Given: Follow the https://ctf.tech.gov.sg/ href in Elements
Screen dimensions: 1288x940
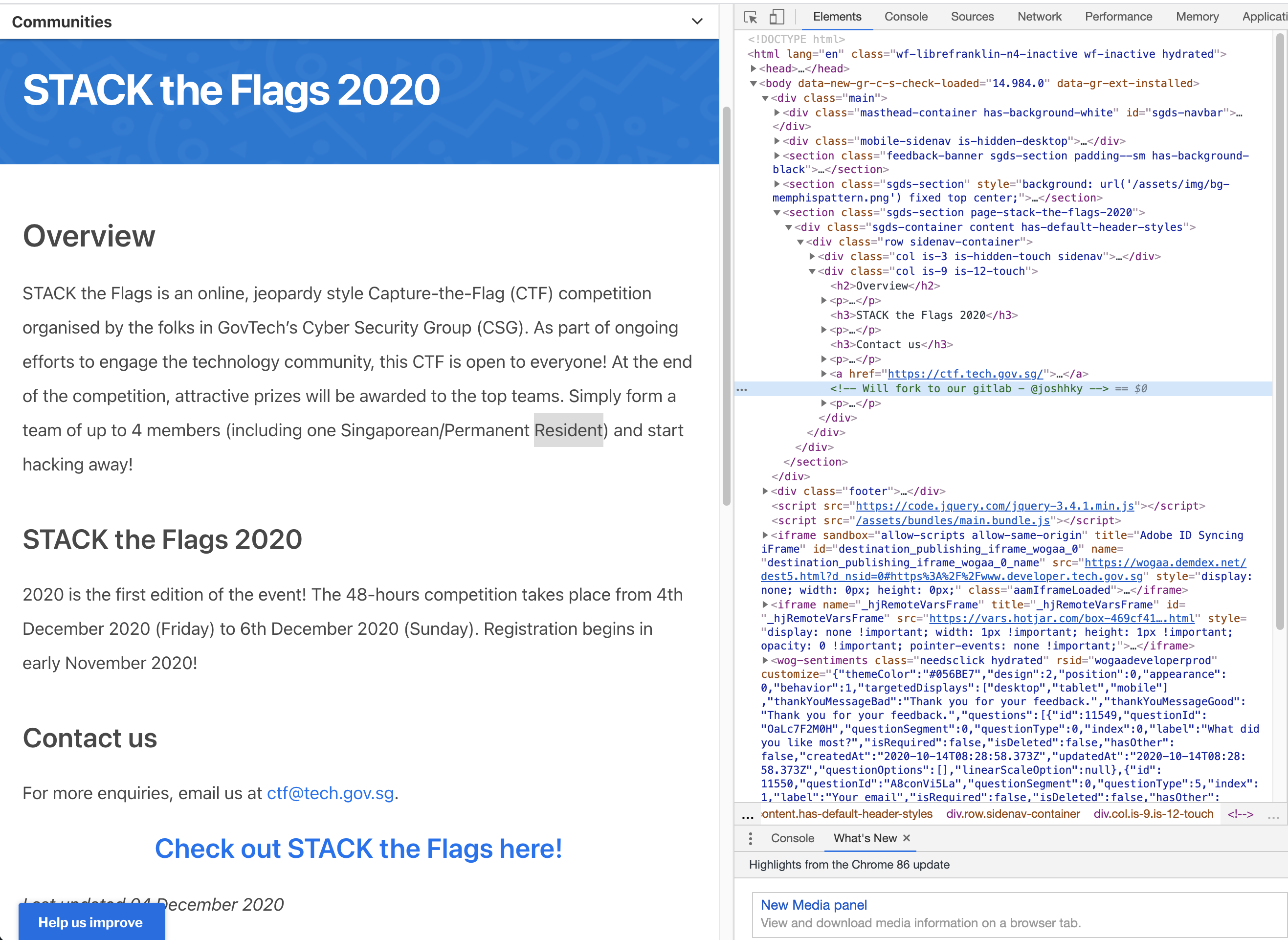Looking at the screenshot, I should (965, 374).
